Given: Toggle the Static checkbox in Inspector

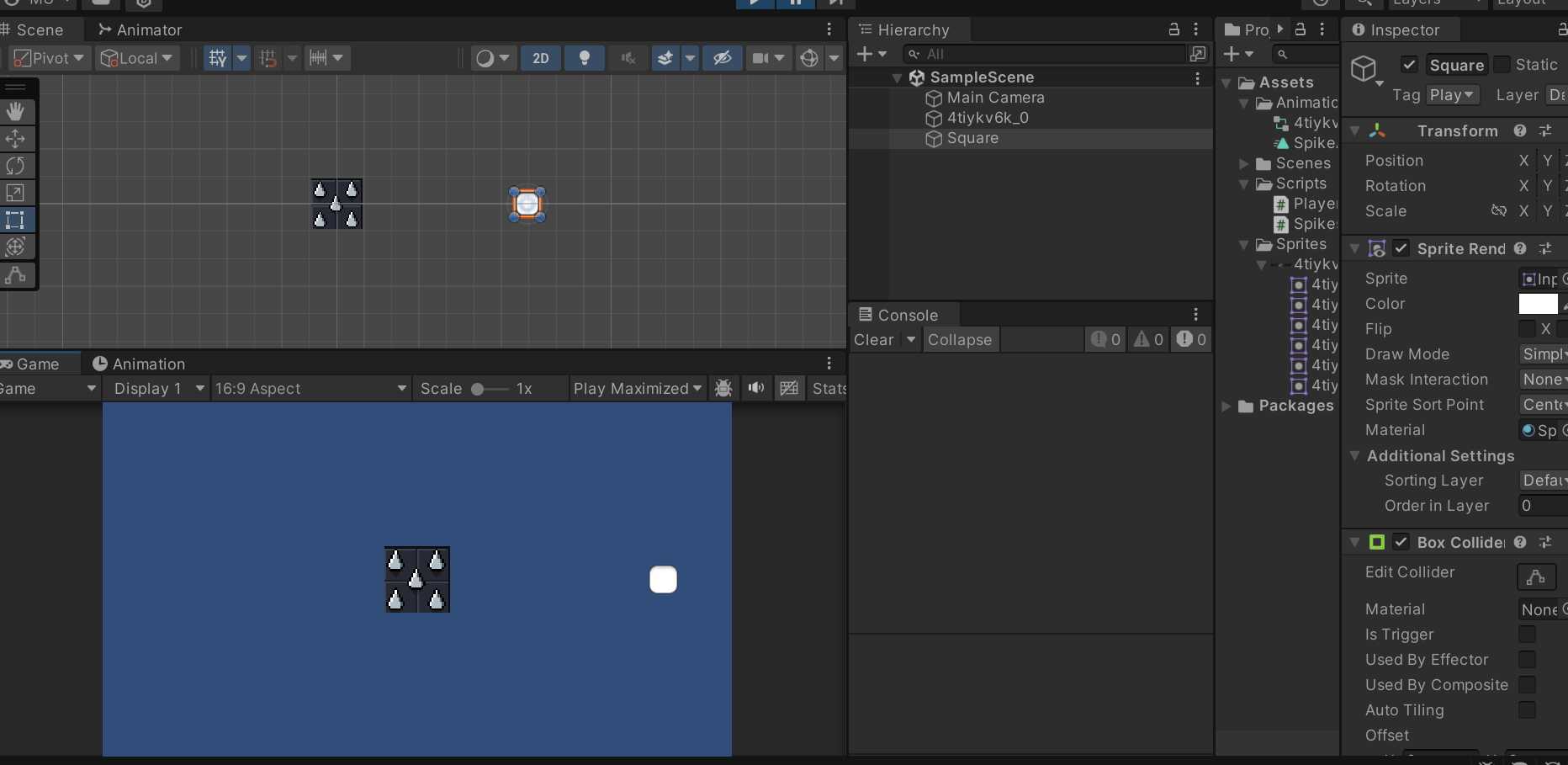Looking at the screenshot, I should (1502, 65).
